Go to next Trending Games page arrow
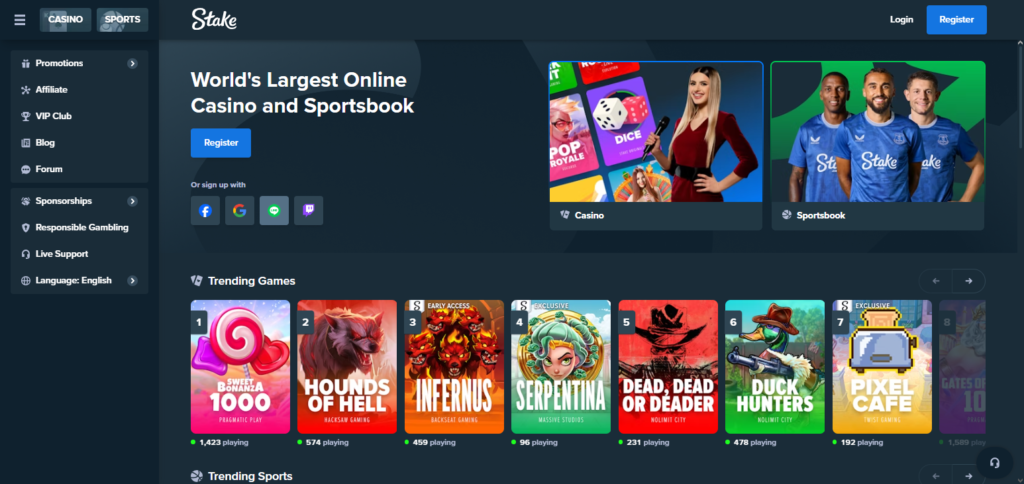 (x=968, y=281)
